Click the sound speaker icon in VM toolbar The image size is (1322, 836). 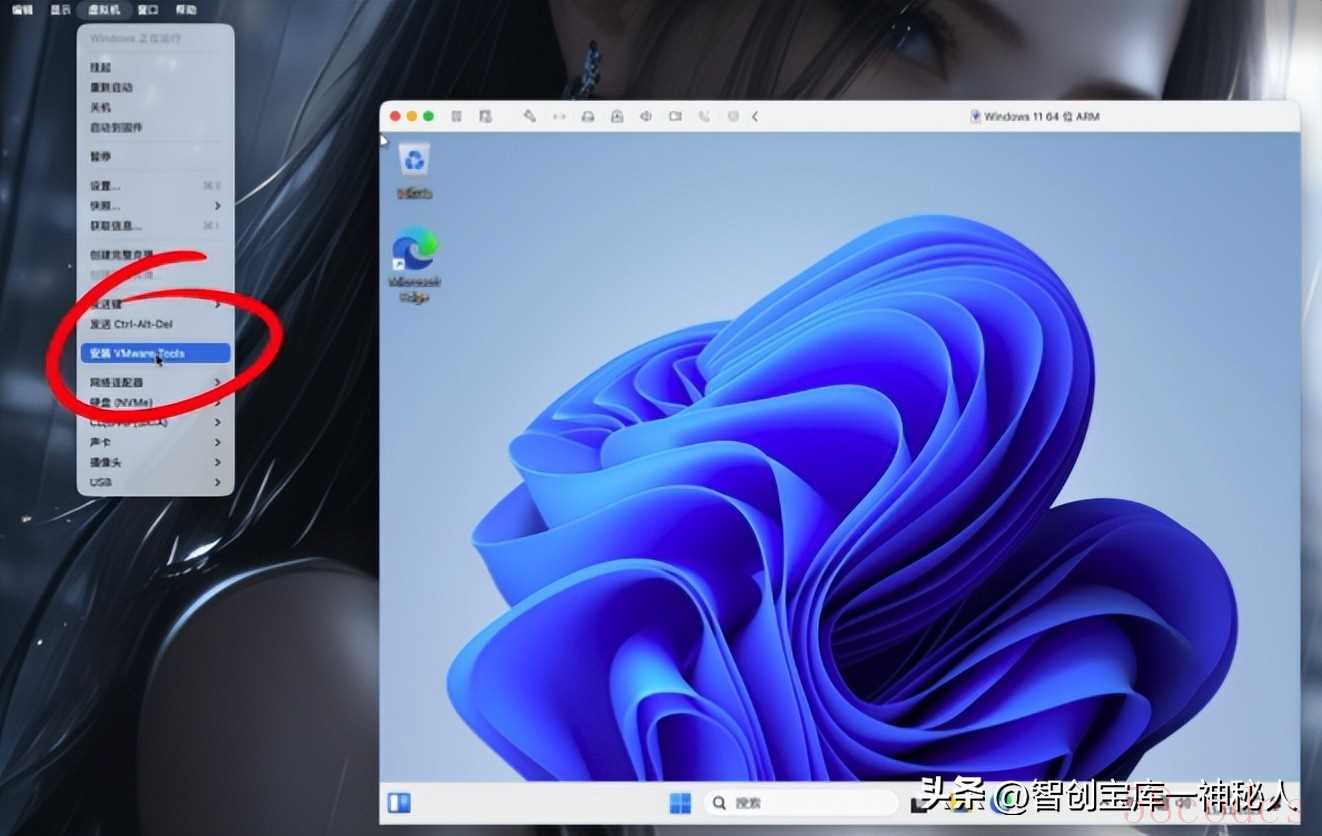pos(646,117)
